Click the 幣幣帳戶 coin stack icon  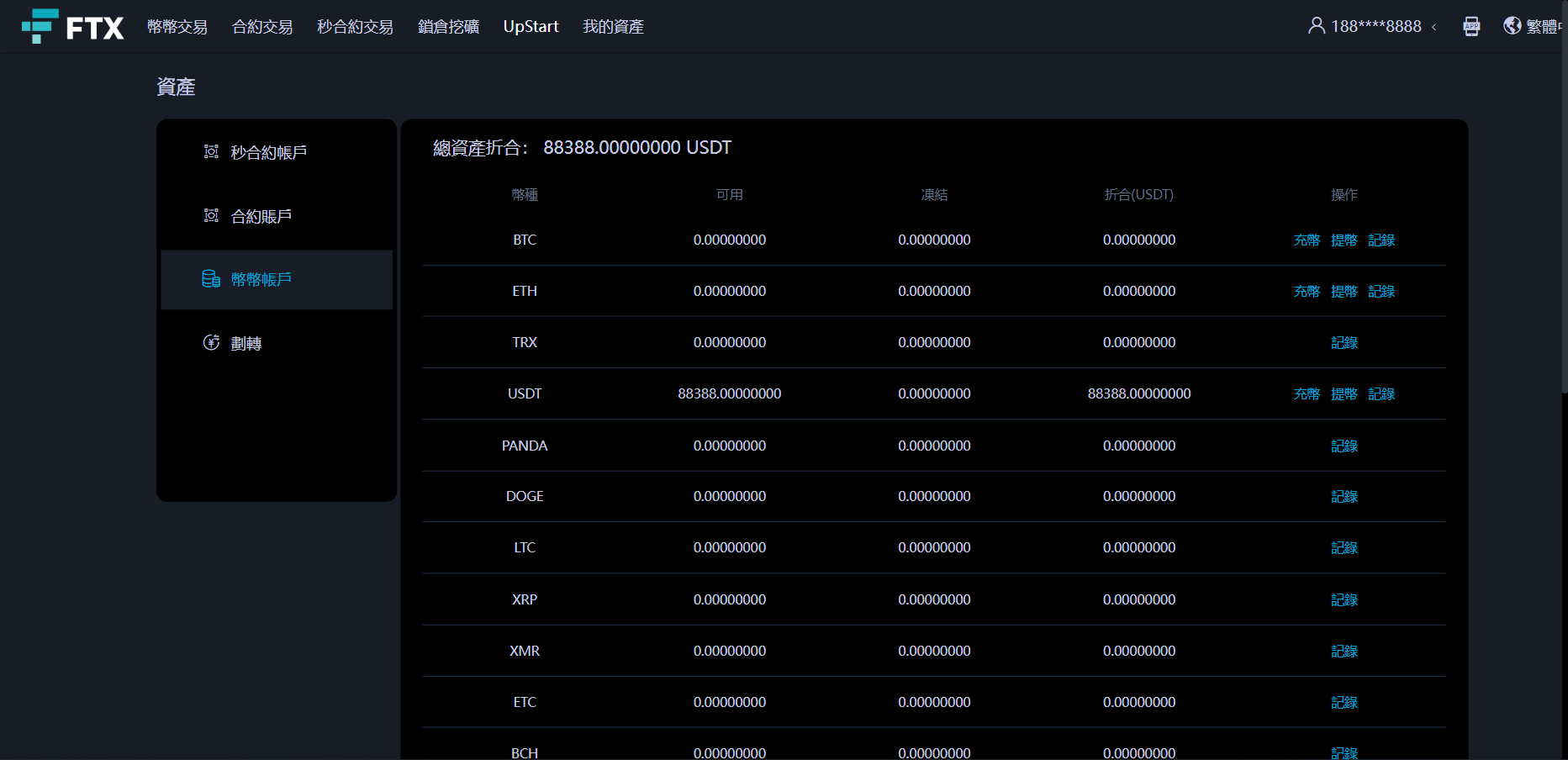[211, 279]
